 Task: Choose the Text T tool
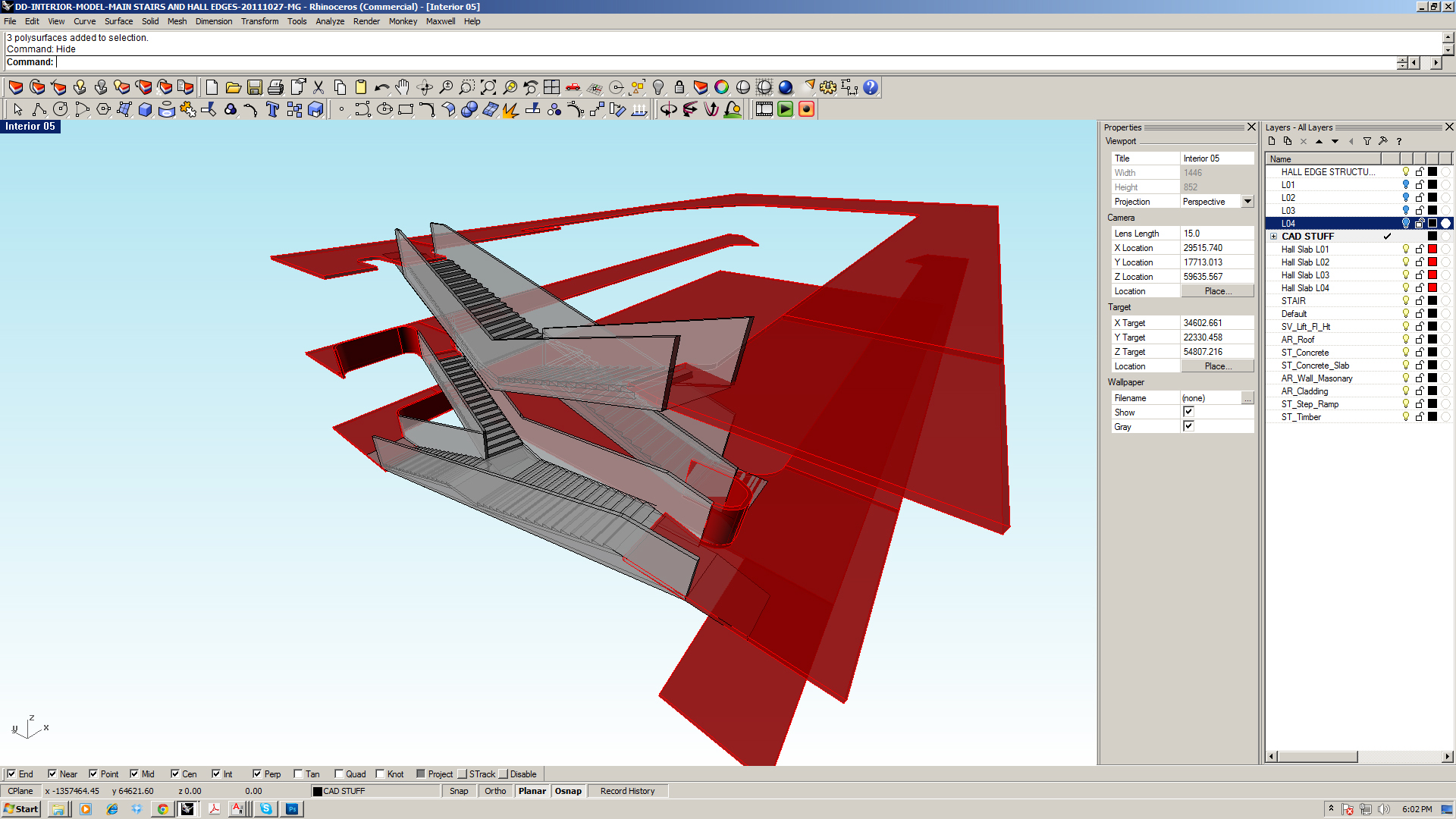pos(273,109)
